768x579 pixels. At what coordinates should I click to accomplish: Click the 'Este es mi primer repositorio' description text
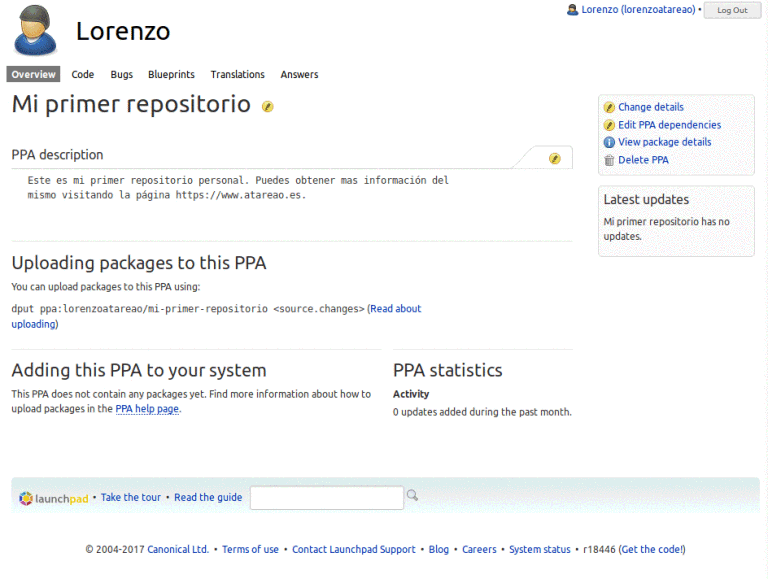[x=238, y=188]
